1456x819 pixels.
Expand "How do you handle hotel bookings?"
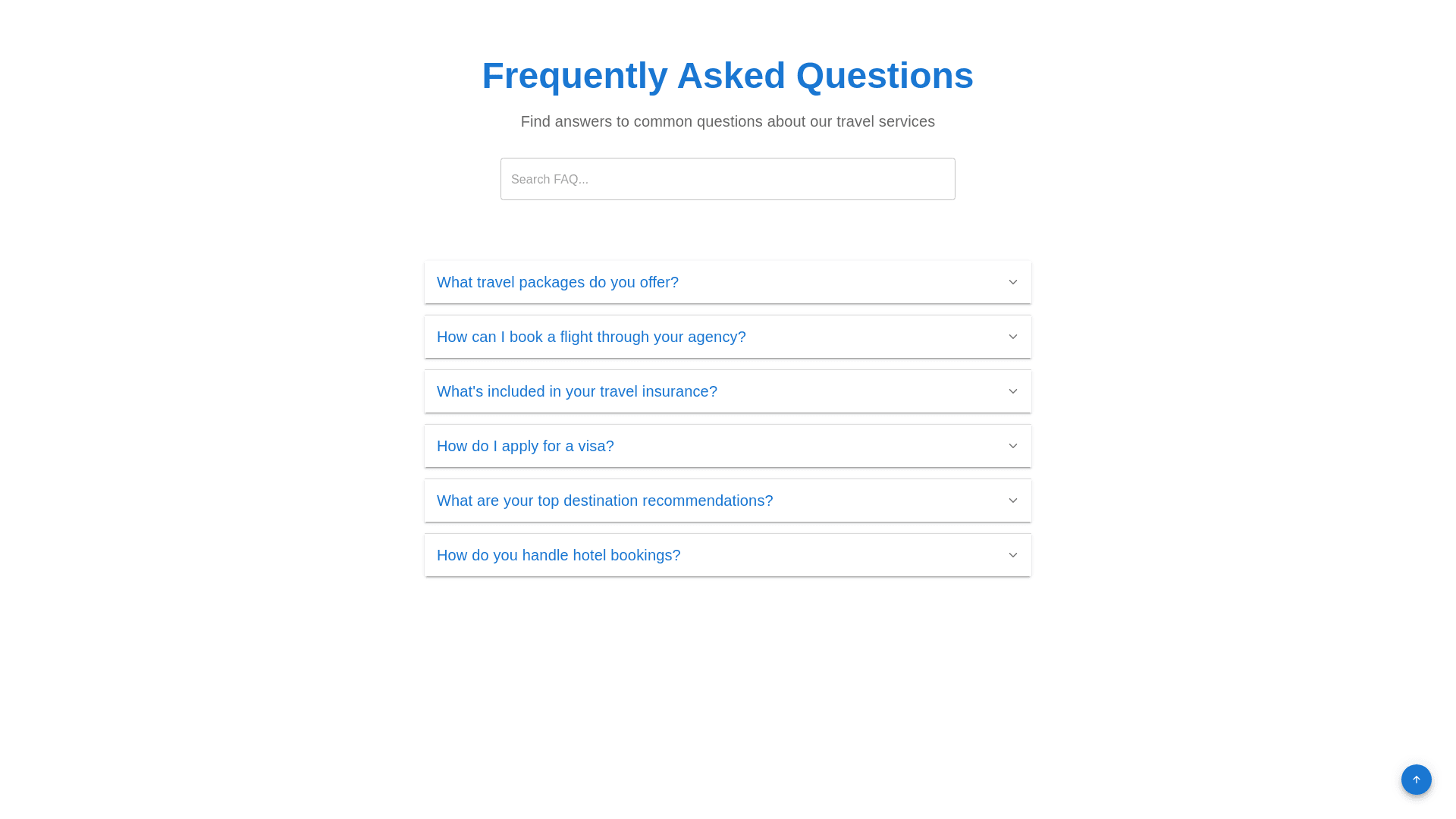558,555
